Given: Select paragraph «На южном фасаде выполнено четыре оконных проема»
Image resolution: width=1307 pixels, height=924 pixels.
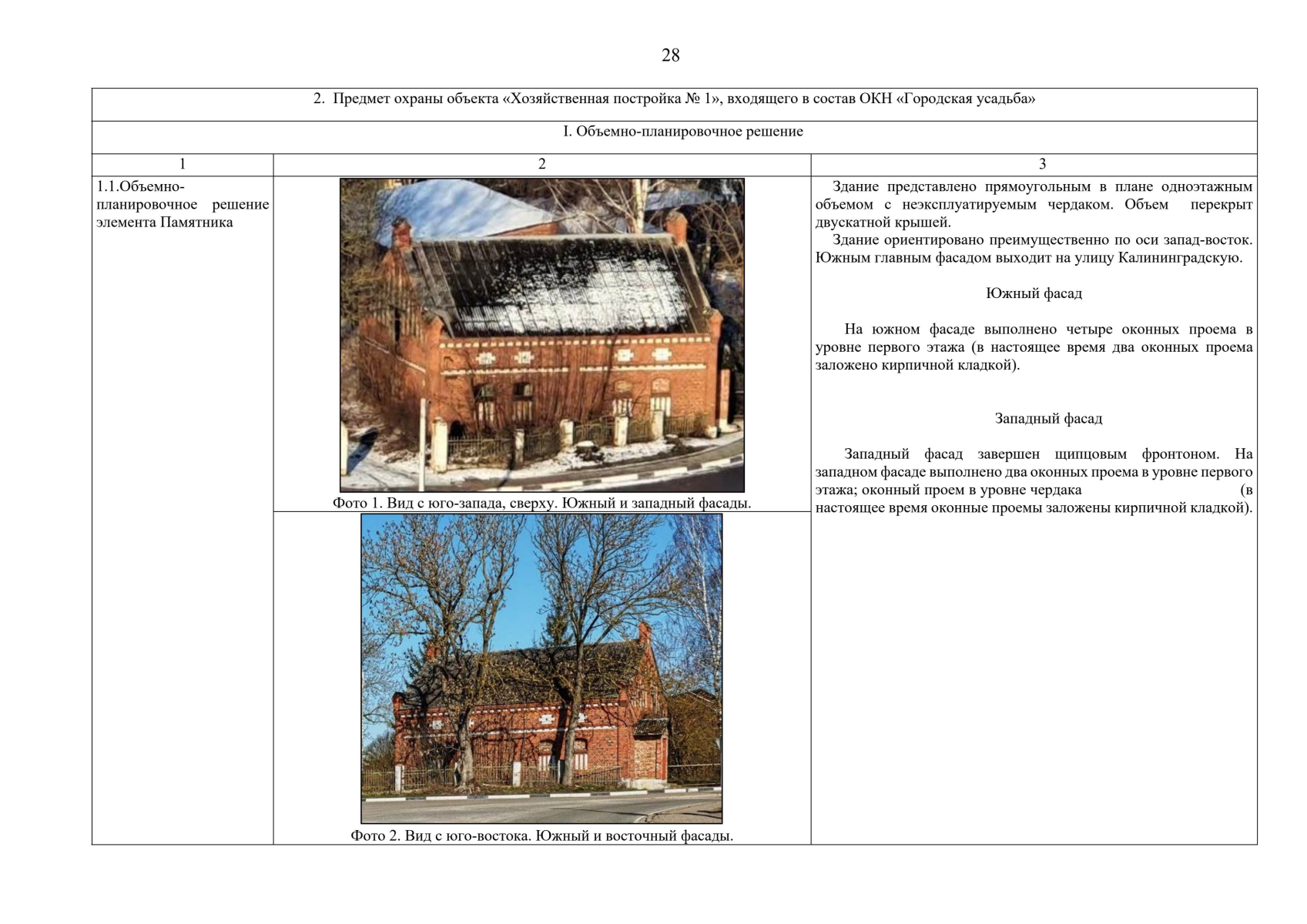Looking at the screenshot, I should click(x=1034, y=347).
